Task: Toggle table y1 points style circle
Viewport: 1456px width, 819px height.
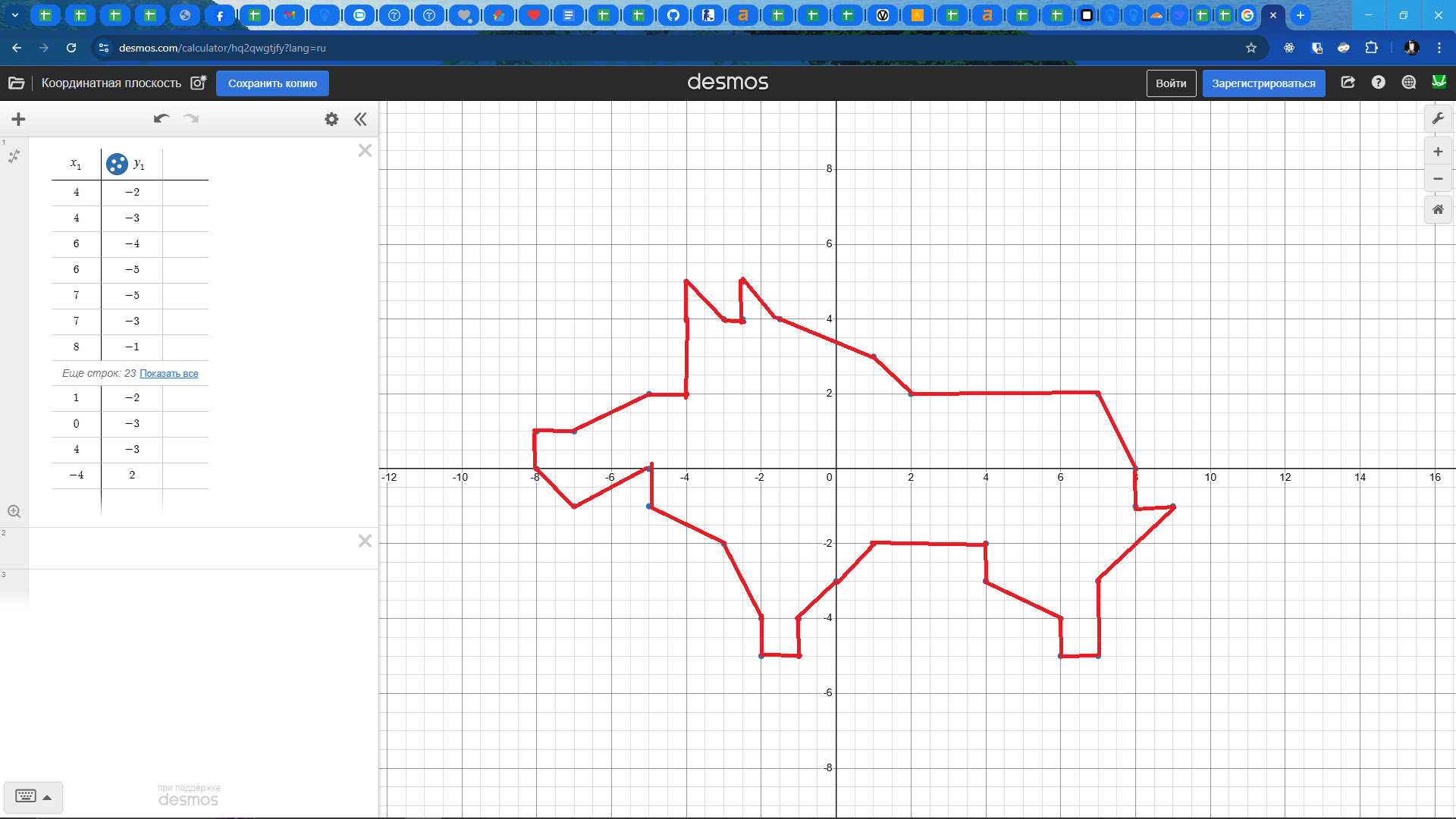Action: tap(117, 164)
